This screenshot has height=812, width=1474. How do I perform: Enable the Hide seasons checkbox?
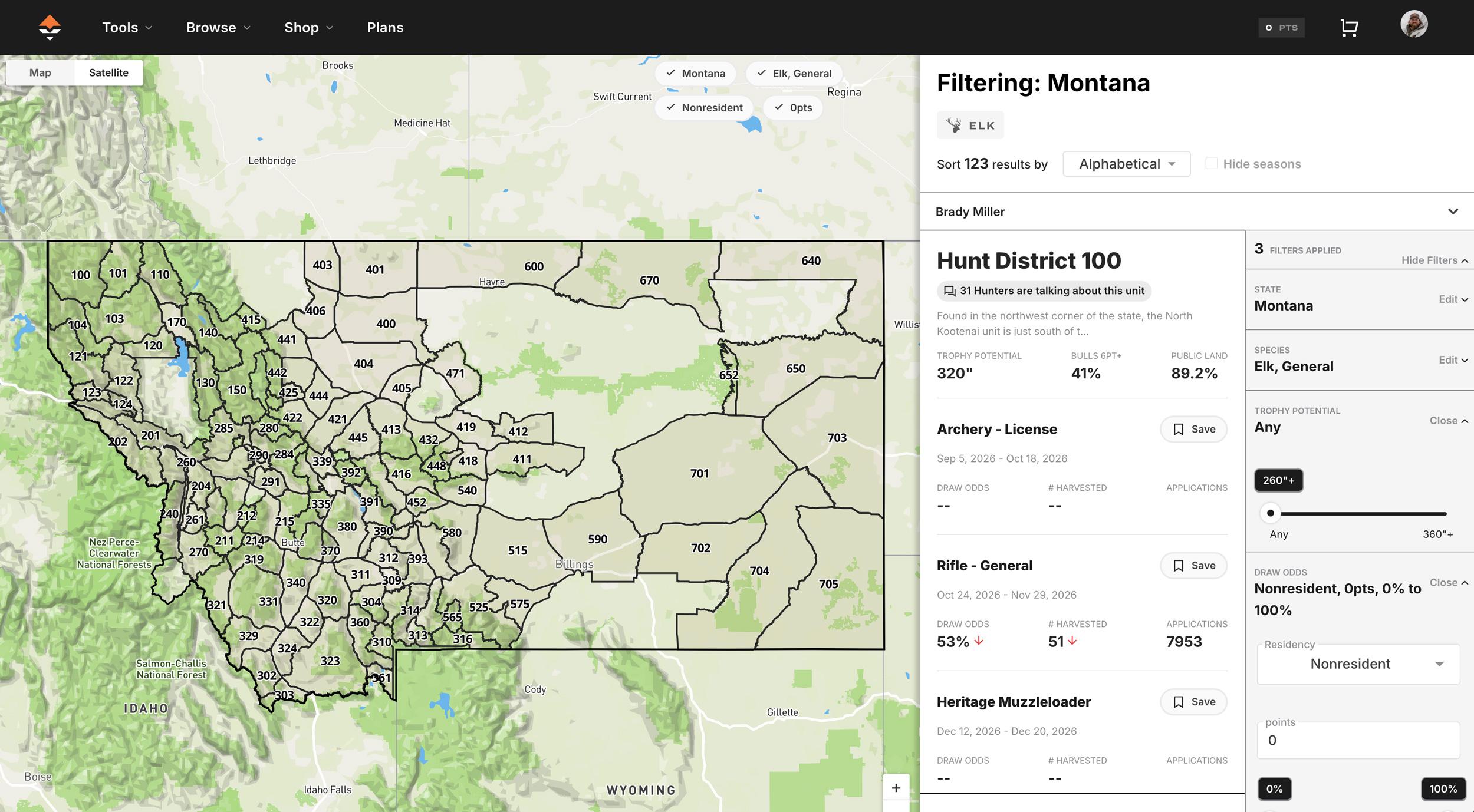(1212, 163)
